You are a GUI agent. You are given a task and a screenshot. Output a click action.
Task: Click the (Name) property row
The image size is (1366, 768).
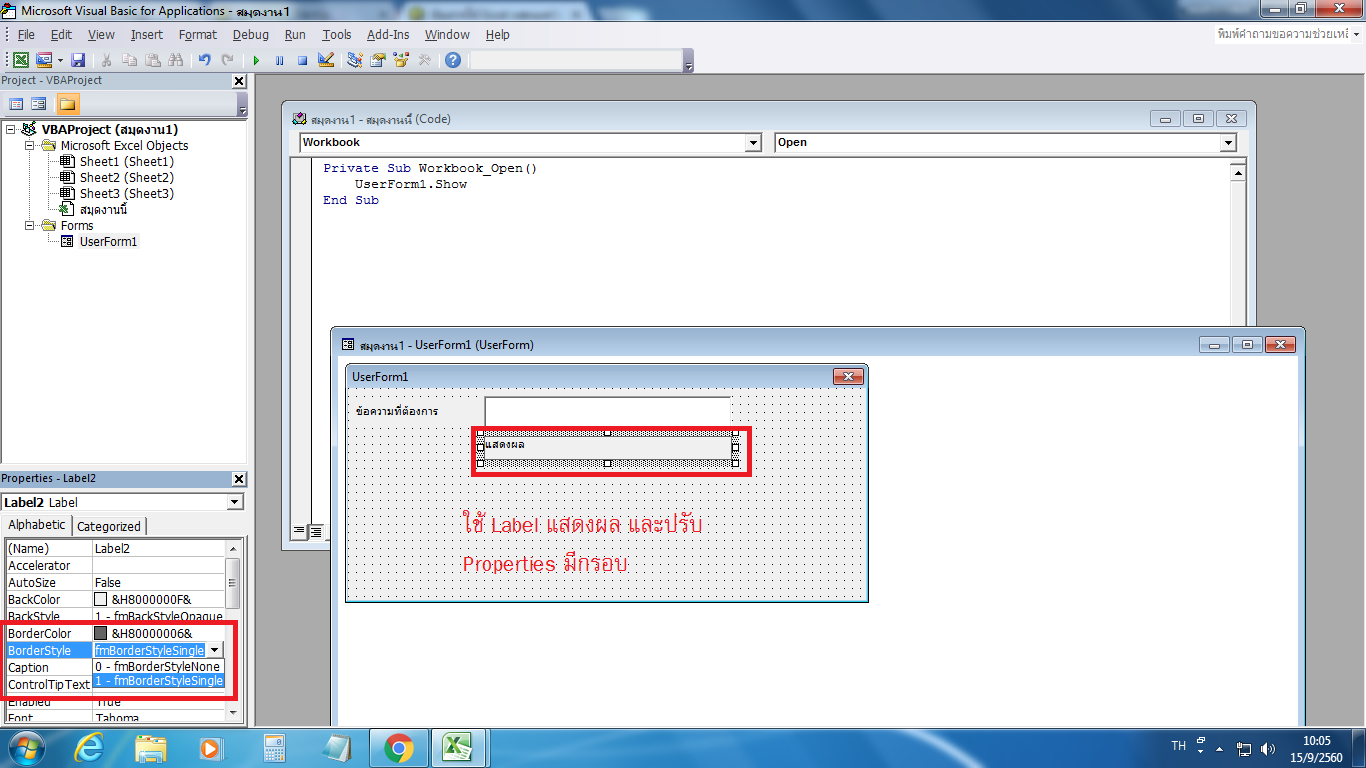click(x=116, y=548)
